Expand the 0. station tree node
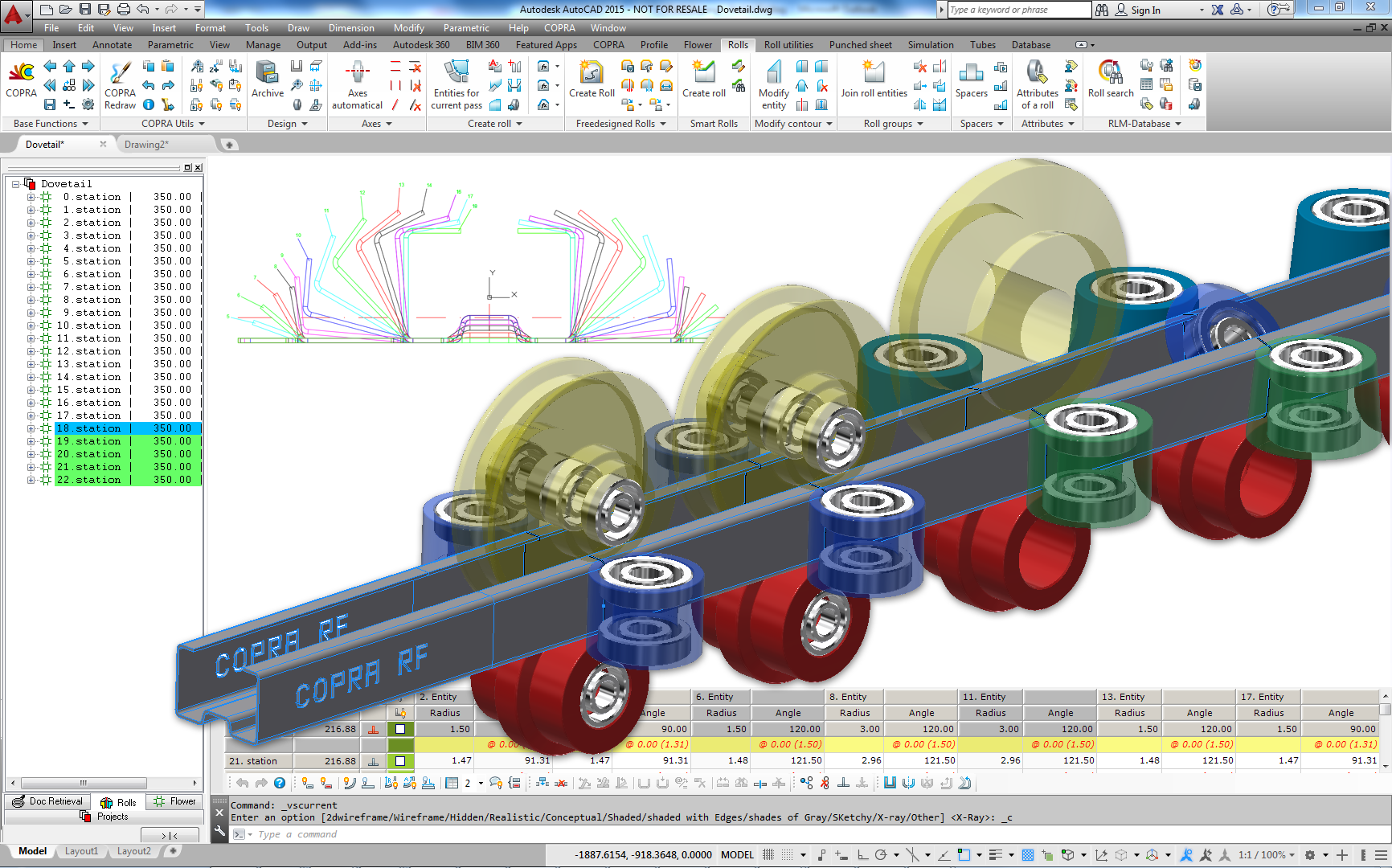 tap(31, 197)
